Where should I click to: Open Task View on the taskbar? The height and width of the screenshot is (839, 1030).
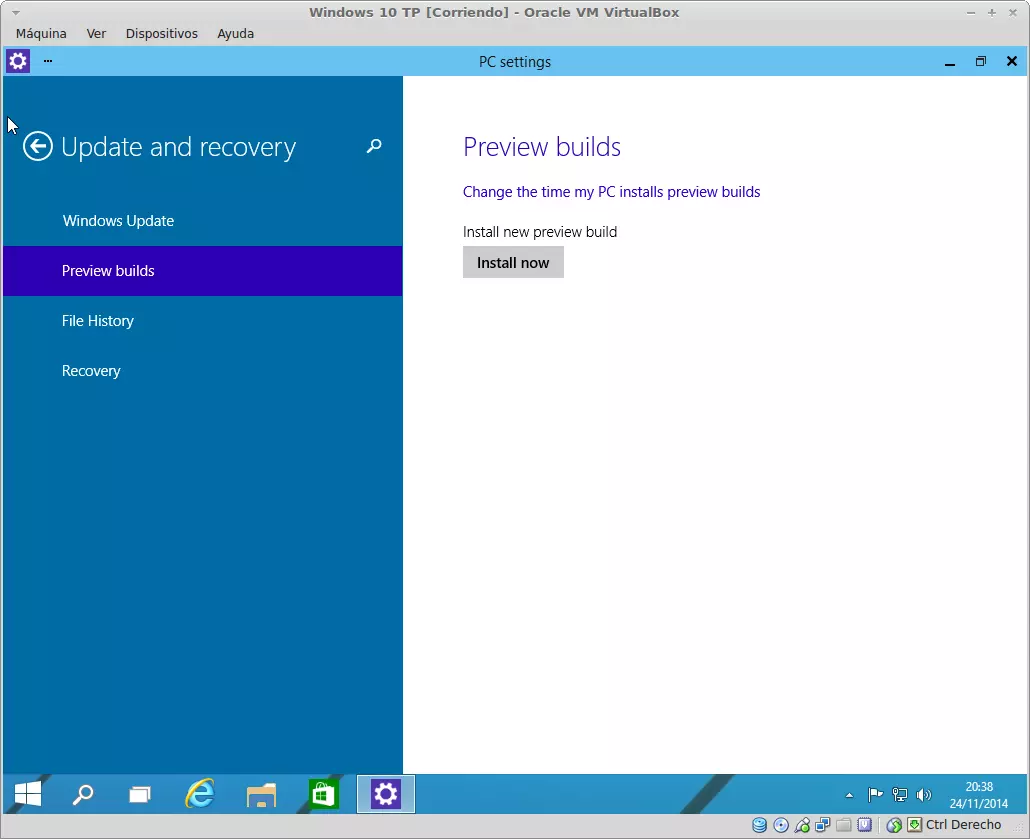point(140,795)
